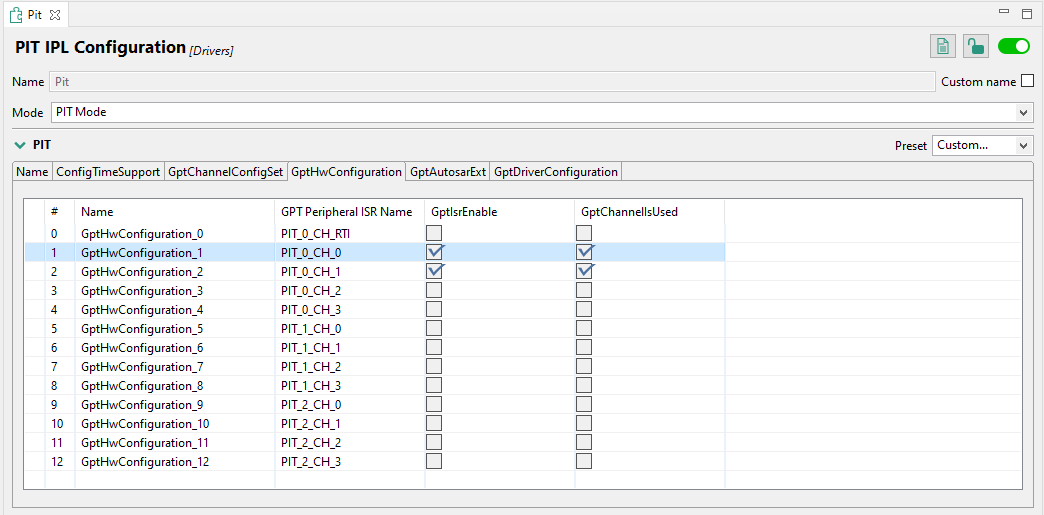Check GptChannelIsUsed for PIT_0_CH_RTI
Image resolution: width=1044 pixels, height=515 pixels.
(x=584, y=233)
